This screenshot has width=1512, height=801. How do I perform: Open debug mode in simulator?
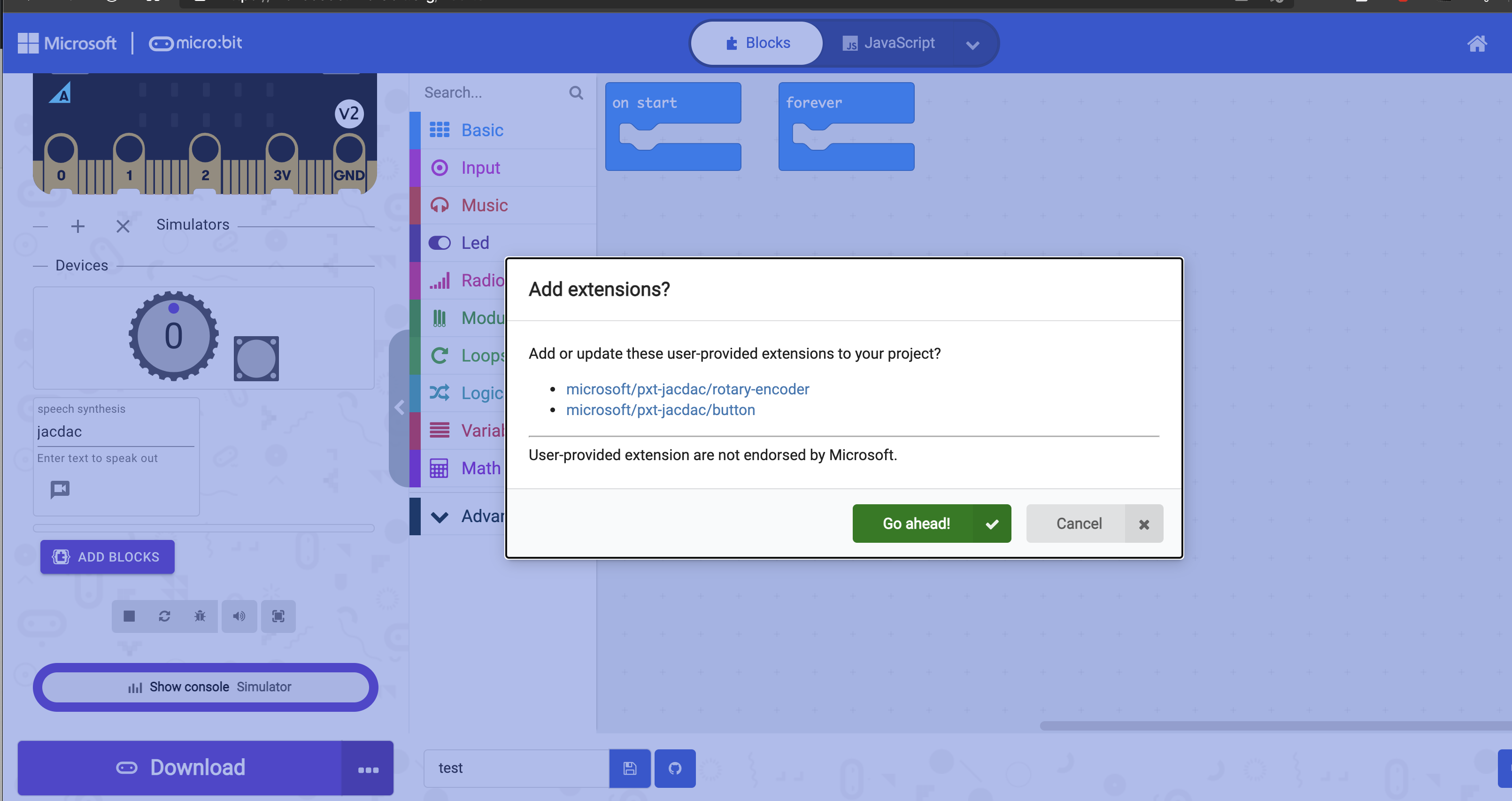[x=200, y=616]
